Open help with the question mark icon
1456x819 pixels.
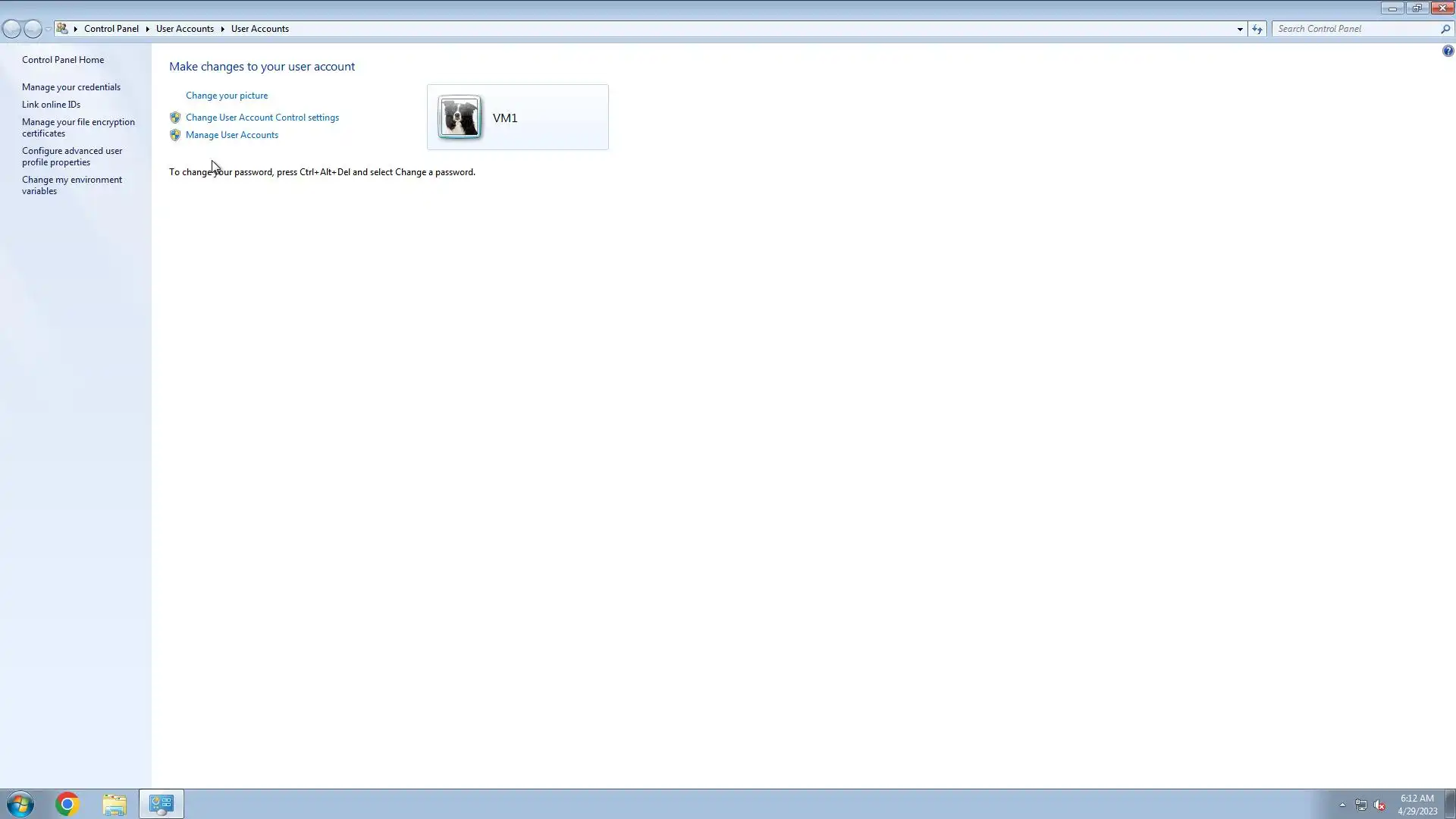1448,51
